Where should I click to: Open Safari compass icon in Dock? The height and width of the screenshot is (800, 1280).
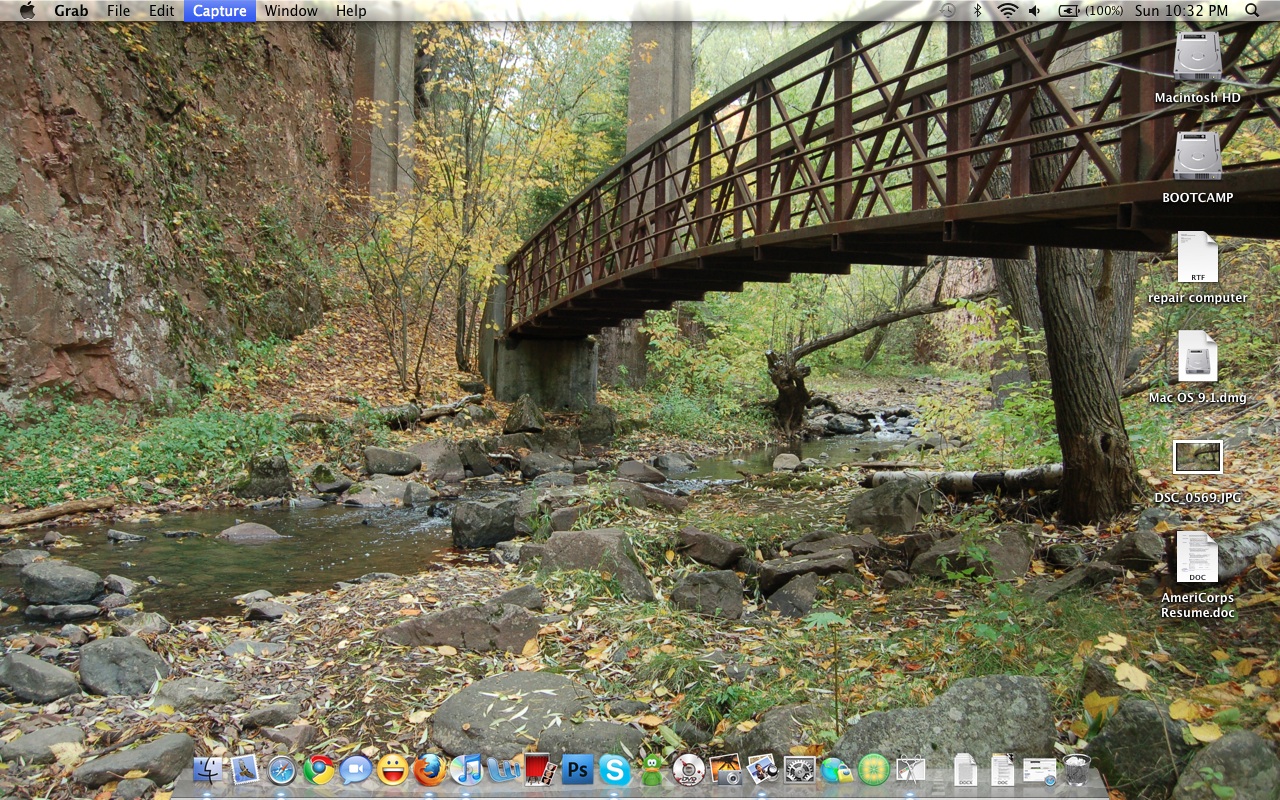click(x=282, y=769)
